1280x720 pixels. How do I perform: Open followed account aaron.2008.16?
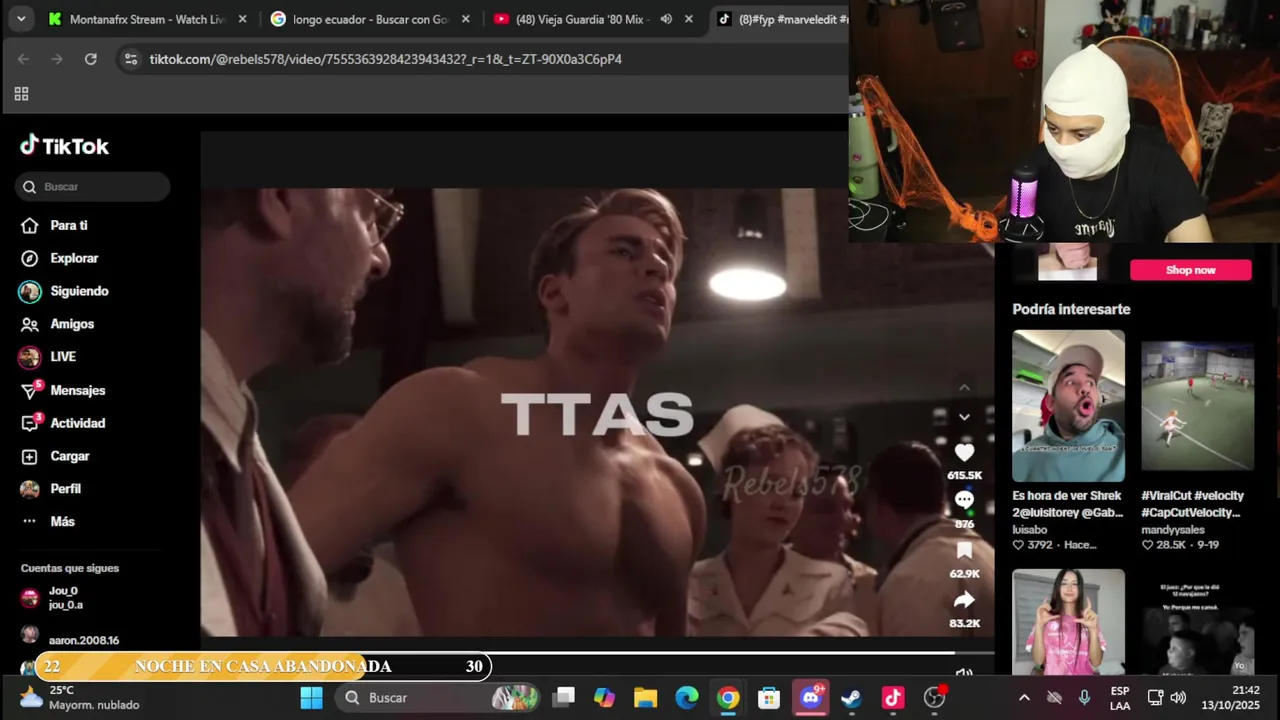[x=70, y=638]
